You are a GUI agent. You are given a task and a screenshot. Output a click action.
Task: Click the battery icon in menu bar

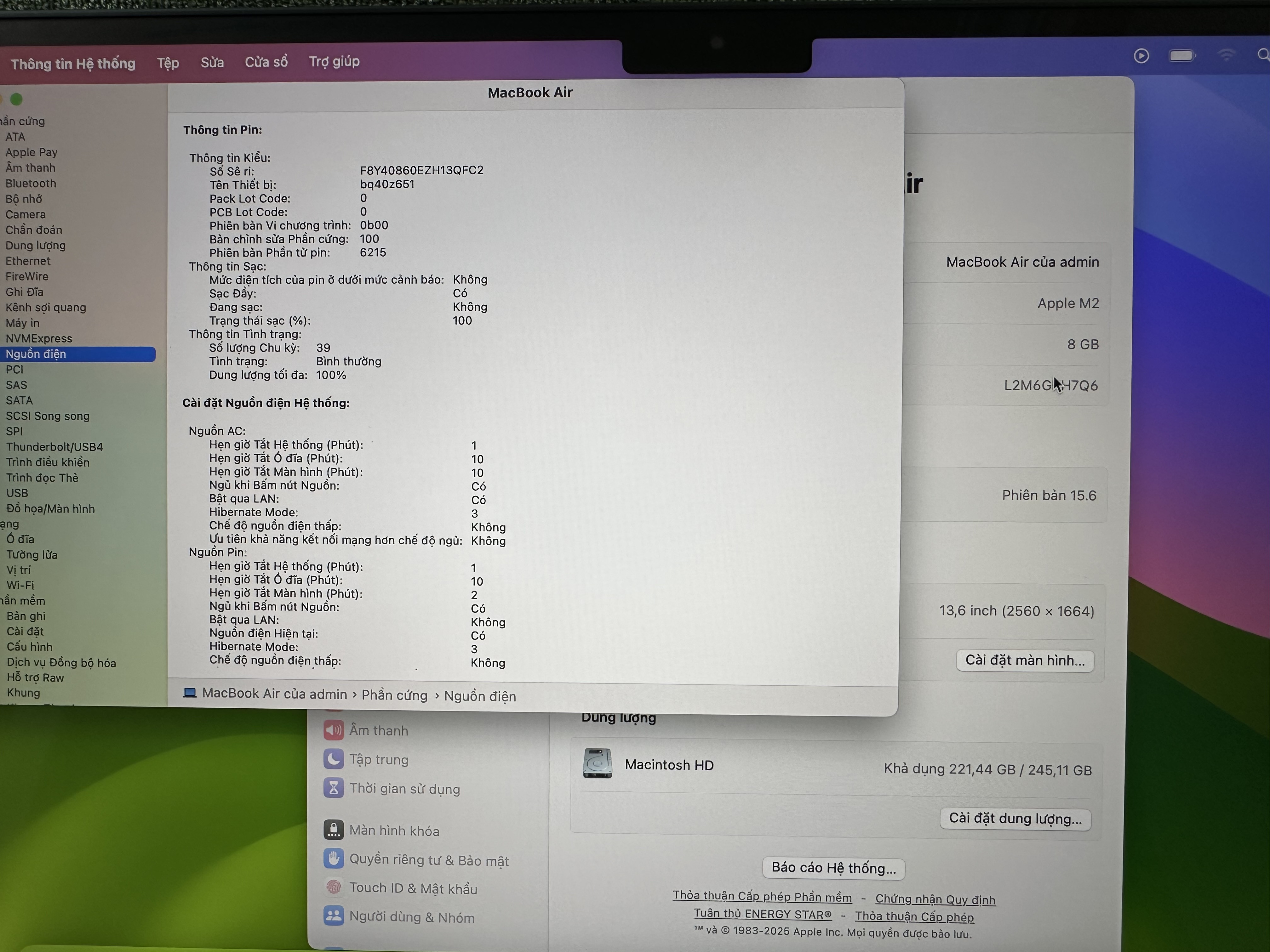click(1181, 56)
